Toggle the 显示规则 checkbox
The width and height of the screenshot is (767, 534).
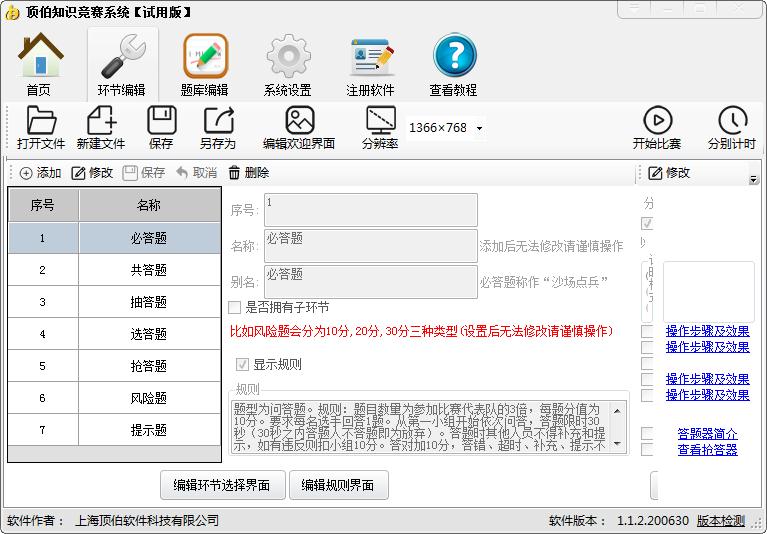coord(242,364)
